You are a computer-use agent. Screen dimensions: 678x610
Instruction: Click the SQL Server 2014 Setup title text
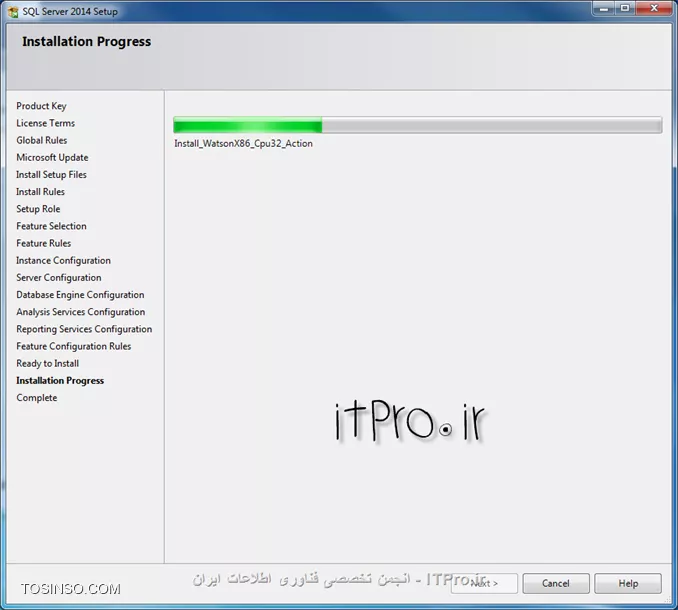(x=70, y=12)
